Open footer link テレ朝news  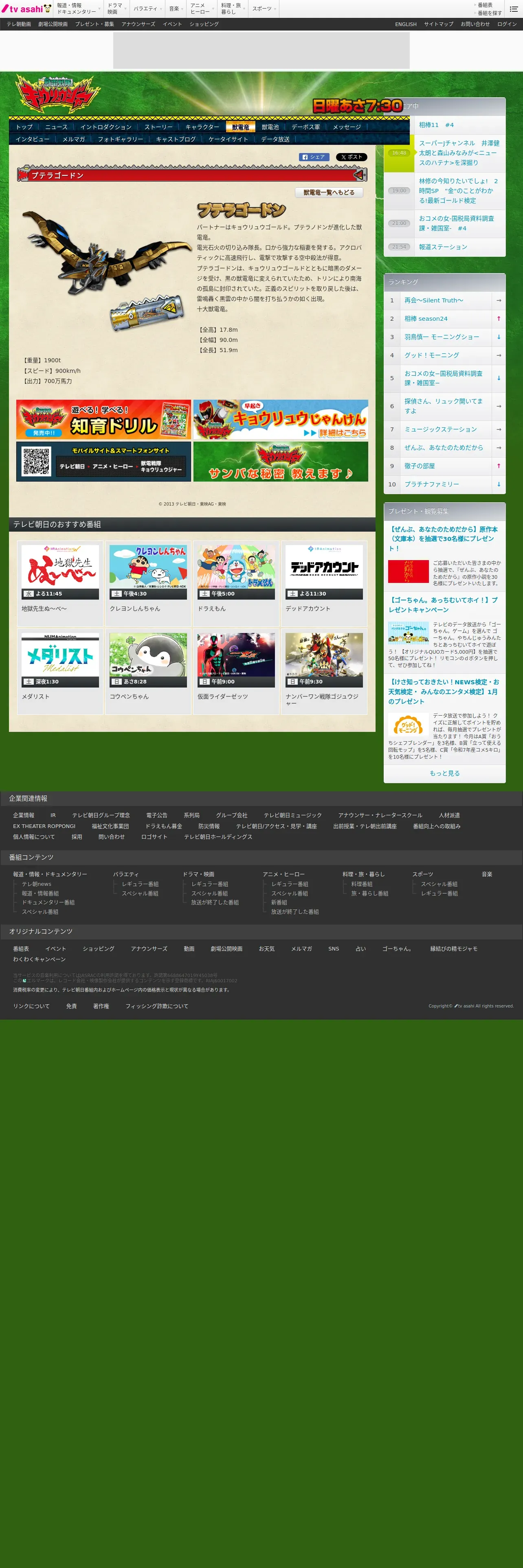pyautogui.click(x=37, y=884)
